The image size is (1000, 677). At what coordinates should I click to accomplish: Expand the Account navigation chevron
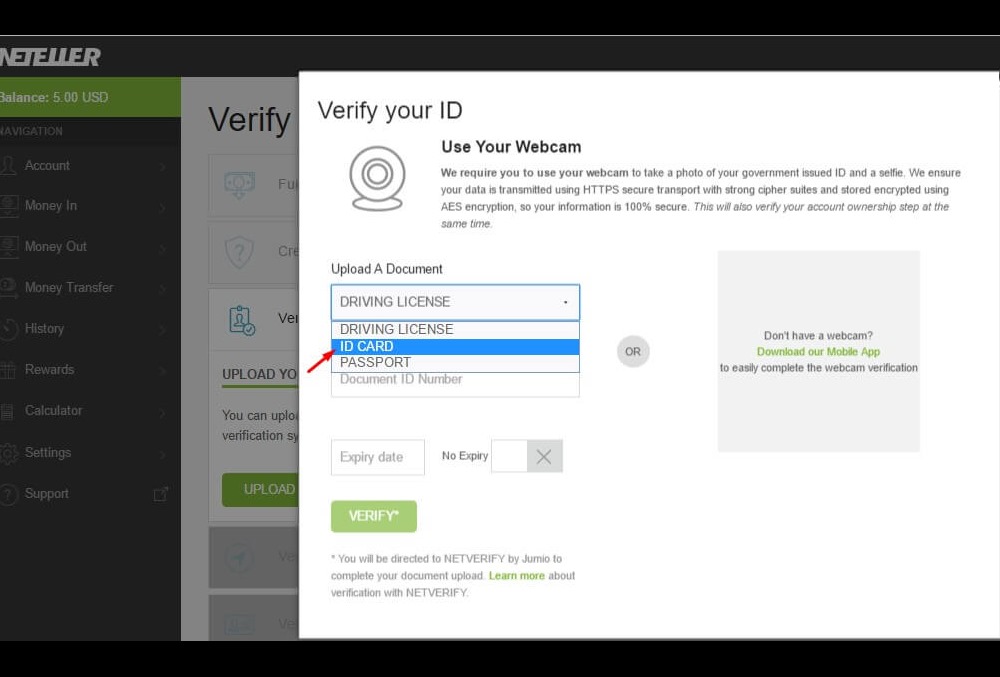coord(163,166)
